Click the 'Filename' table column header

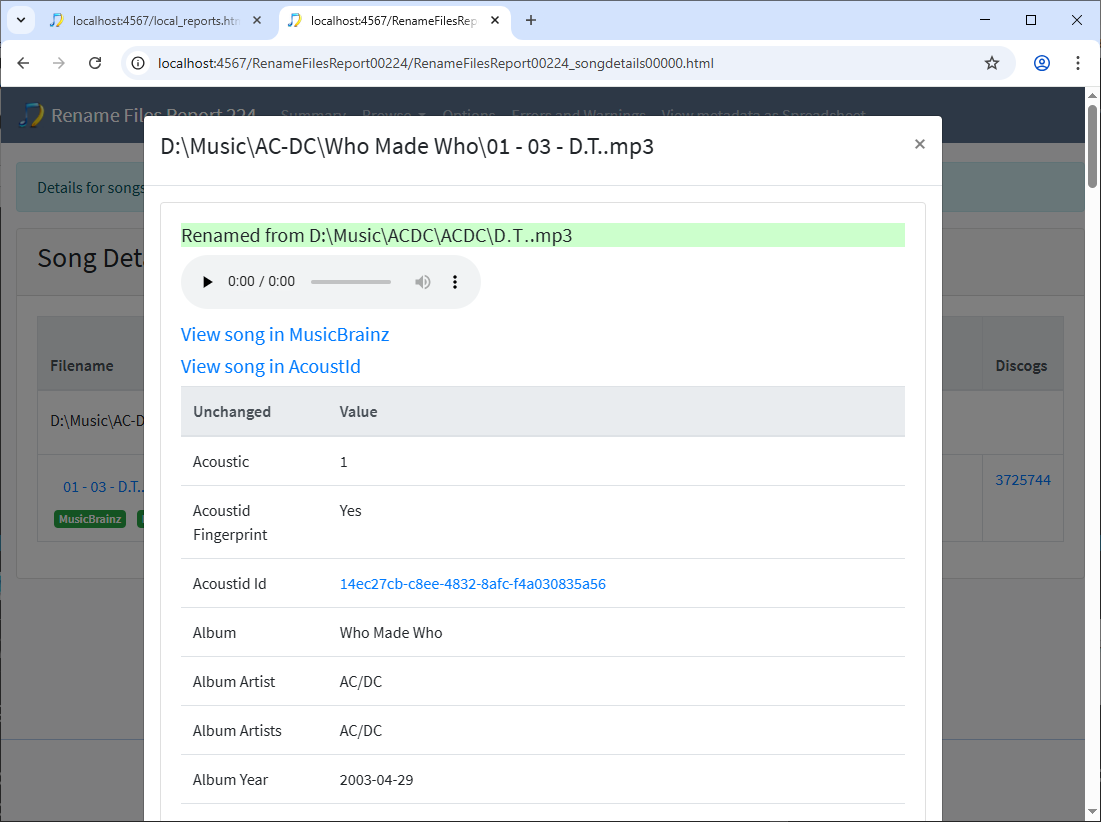(81, 366)
